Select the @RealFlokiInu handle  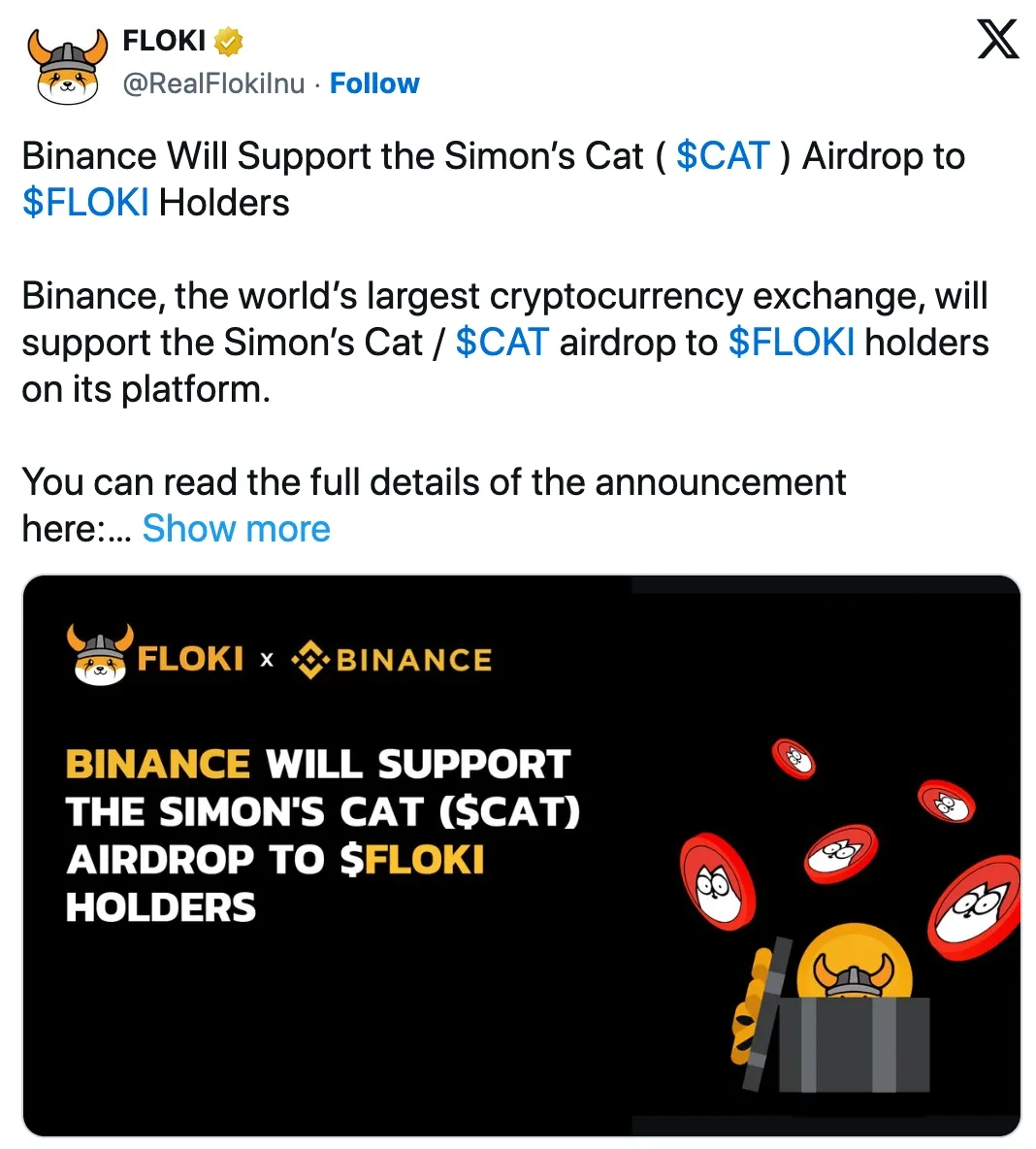(x=213, y=83)
